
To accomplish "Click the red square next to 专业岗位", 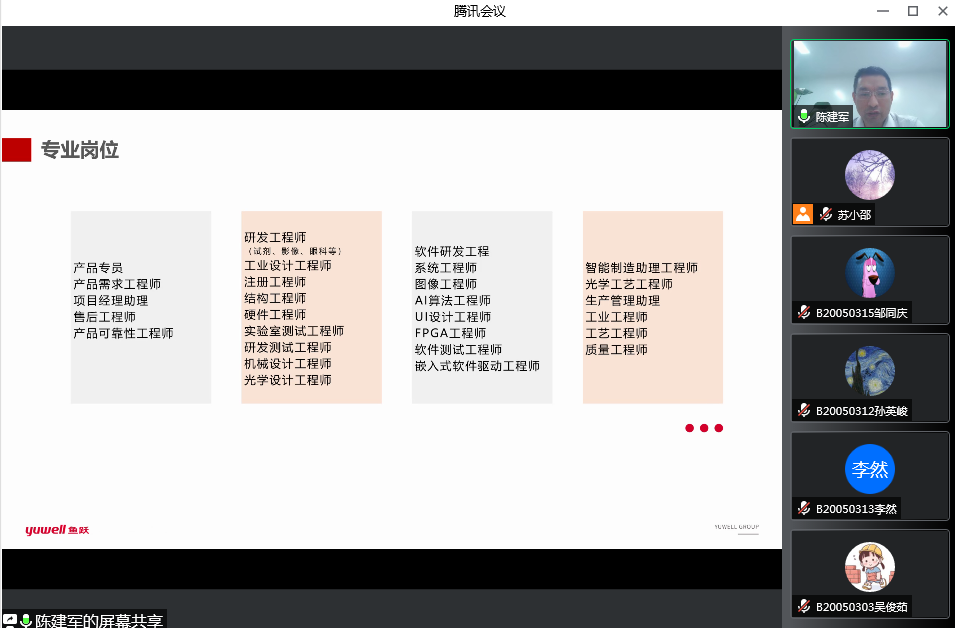I will coord(17,150).
